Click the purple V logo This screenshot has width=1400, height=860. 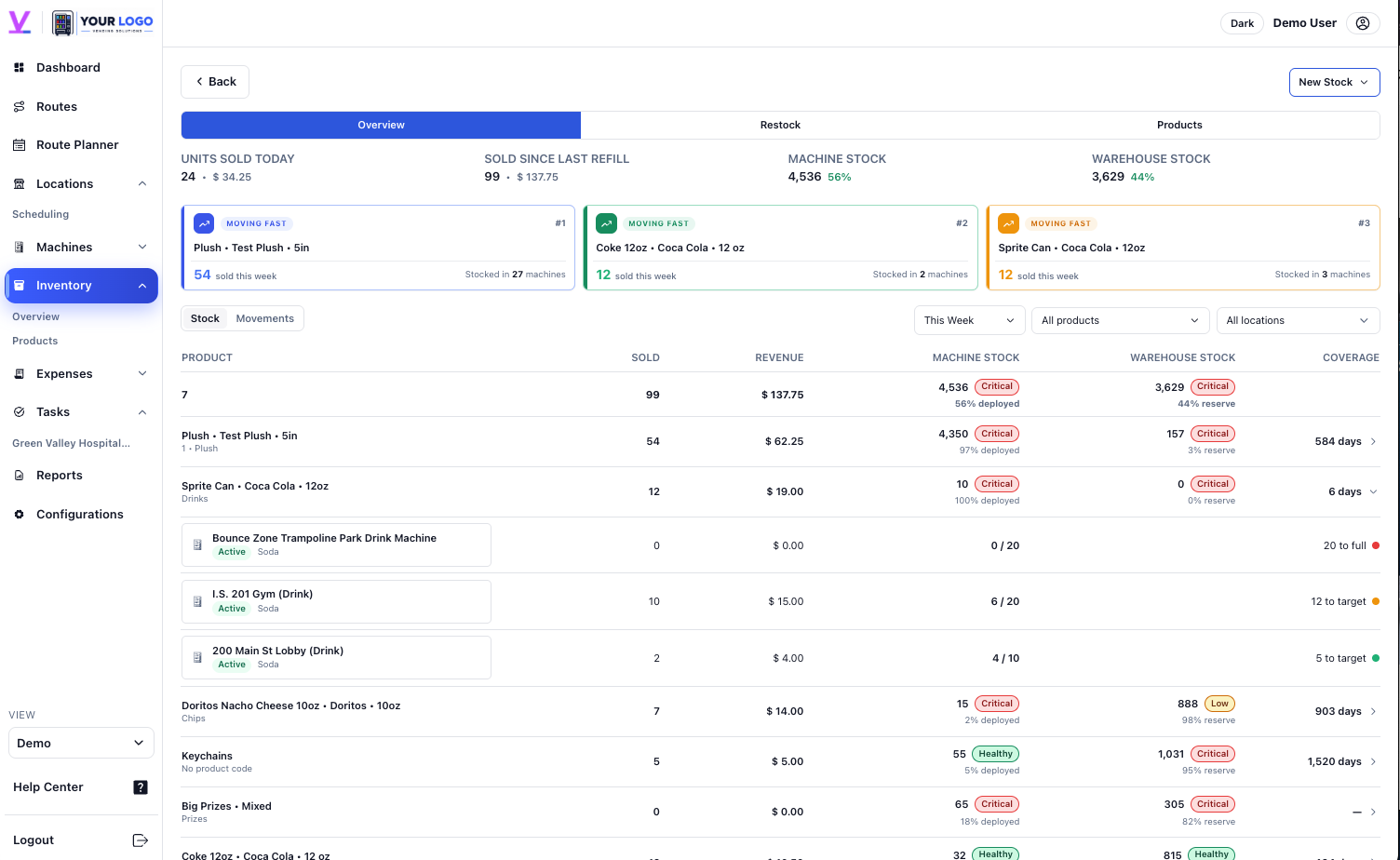click(20, 22)
